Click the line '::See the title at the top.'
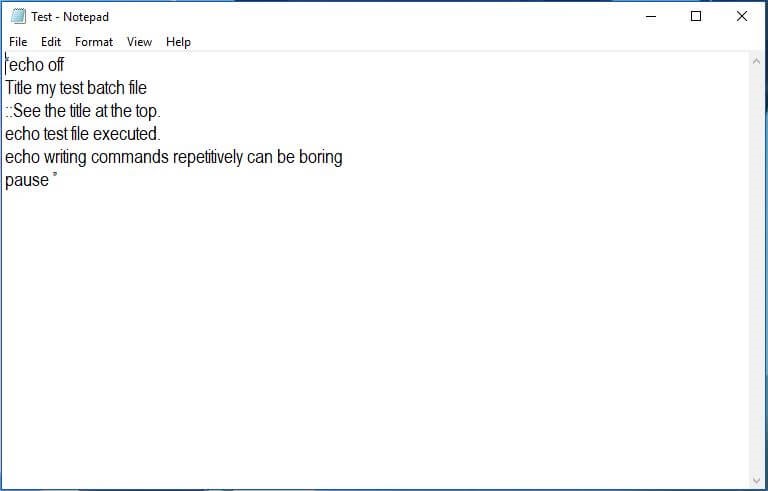 tap(83, 111)
